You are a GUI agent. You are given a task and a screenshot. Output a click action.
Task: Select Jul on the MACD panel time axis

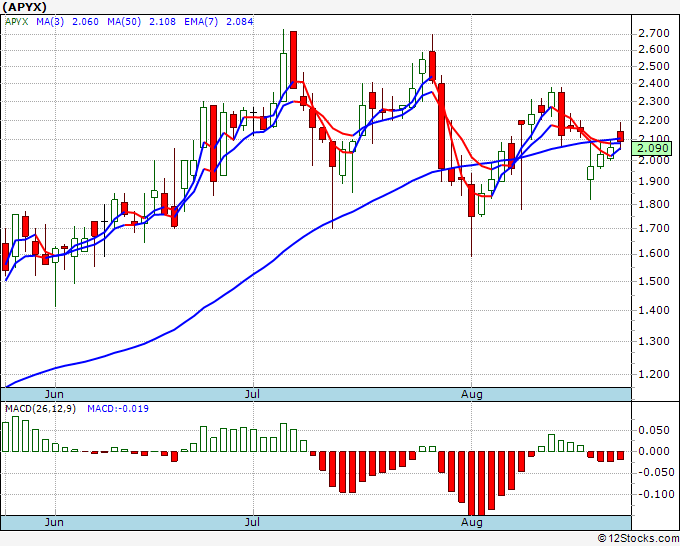(252, 522)
